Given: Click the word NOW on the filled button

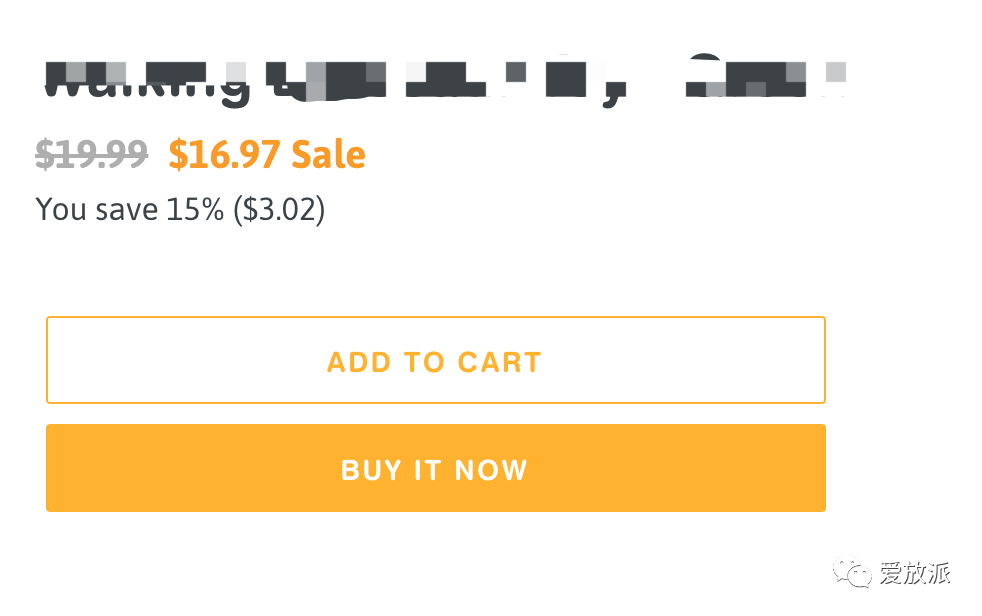Looking at the screenshot, I should pos(490,469).
